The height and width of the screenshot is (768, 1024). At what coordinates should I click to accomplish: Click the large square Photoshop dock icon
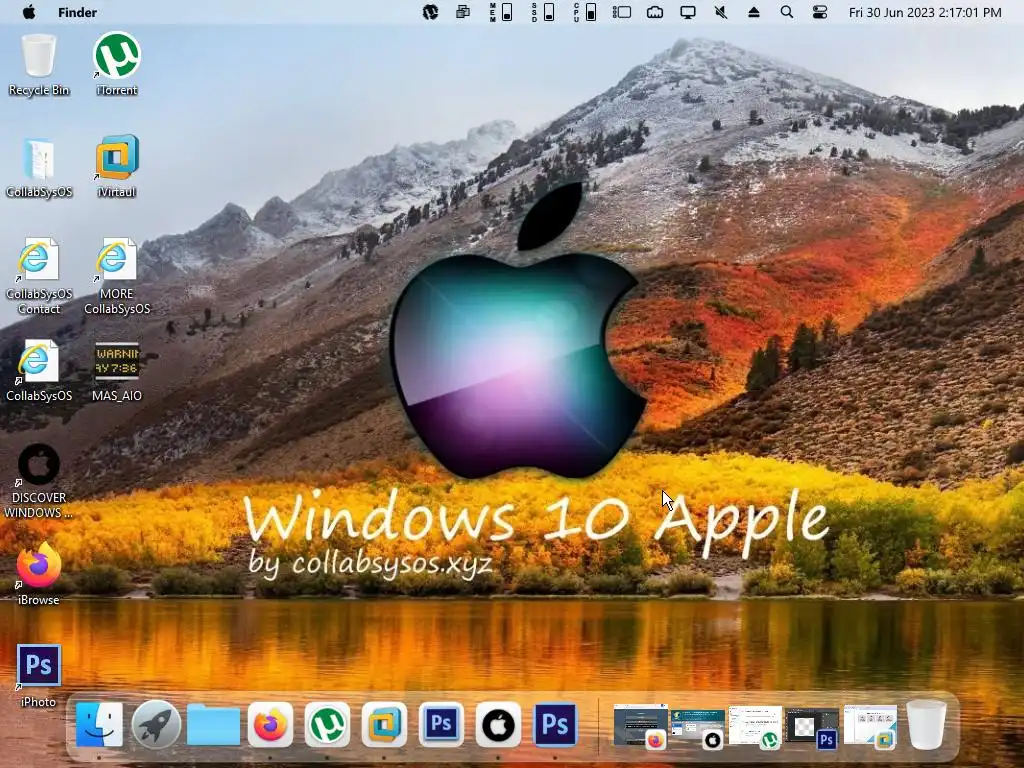pos(555,724)
